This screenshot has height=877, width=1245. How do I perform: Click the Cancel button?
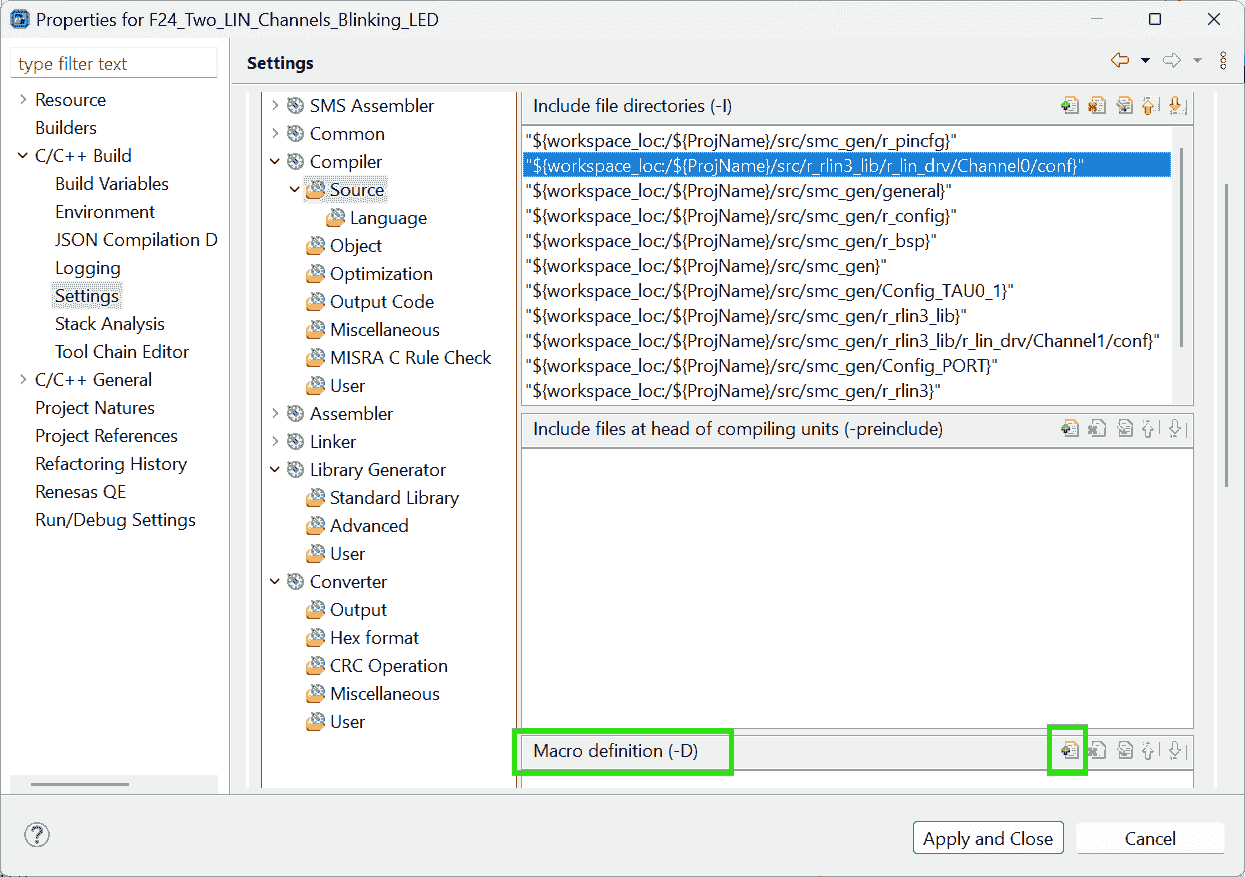(x=1150, y=839)
